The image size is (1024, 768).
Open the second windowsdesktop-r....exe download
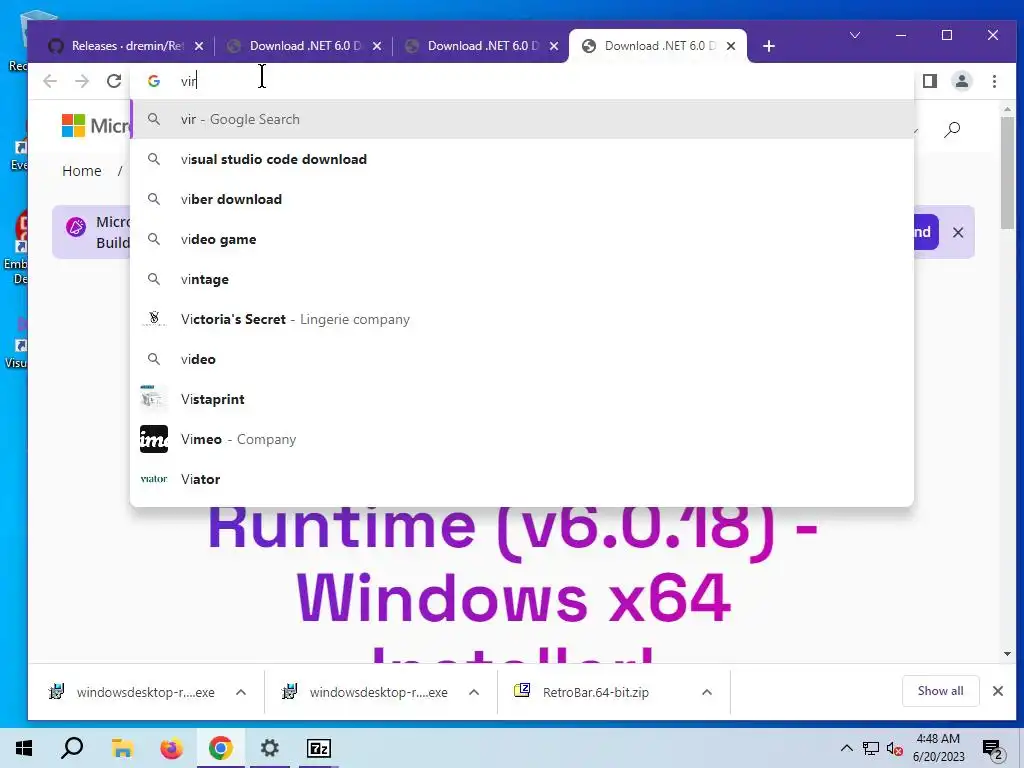pyautogui.click(x=365, y=692)
